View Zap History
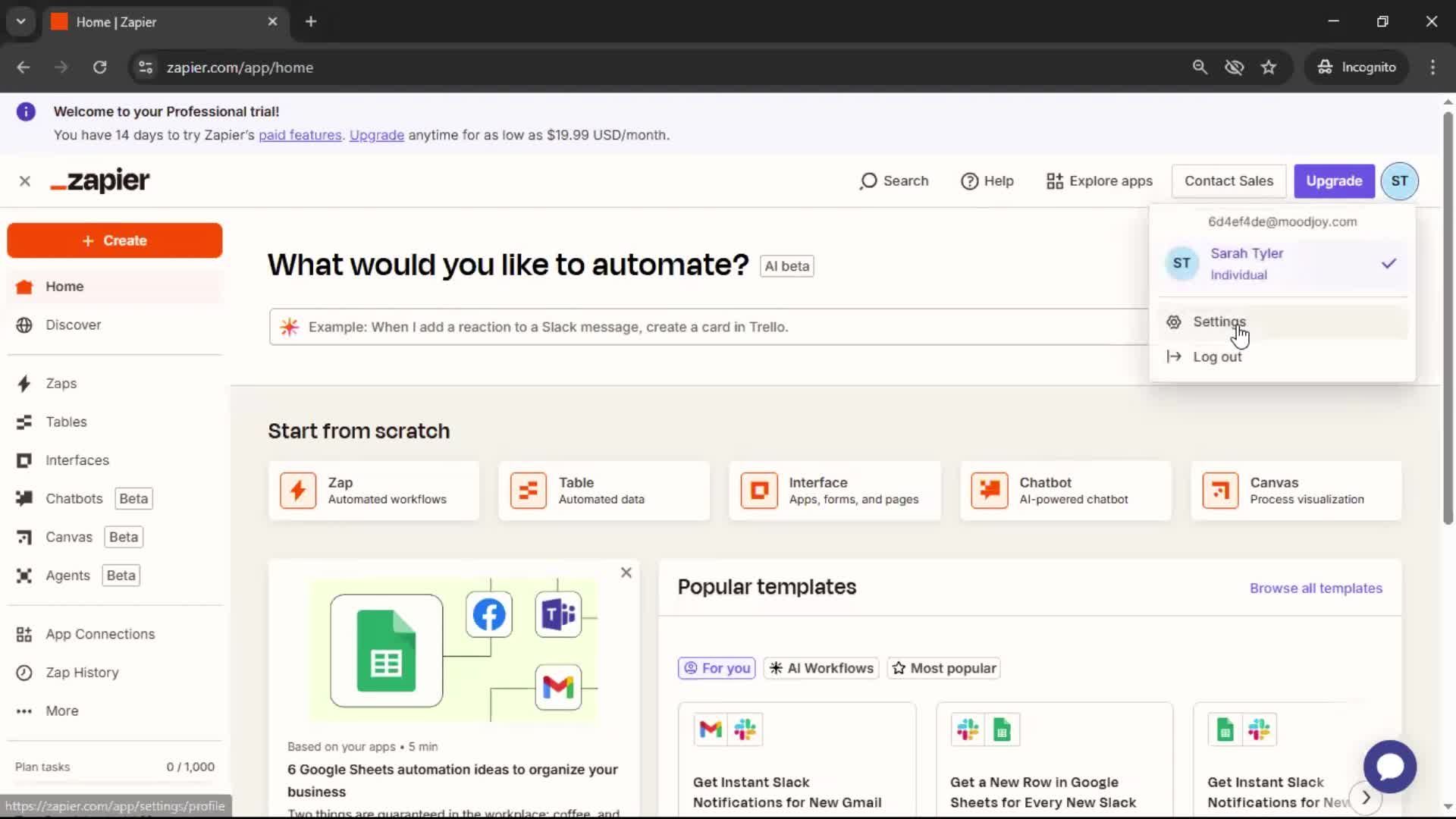 click(x=114, y=673)
